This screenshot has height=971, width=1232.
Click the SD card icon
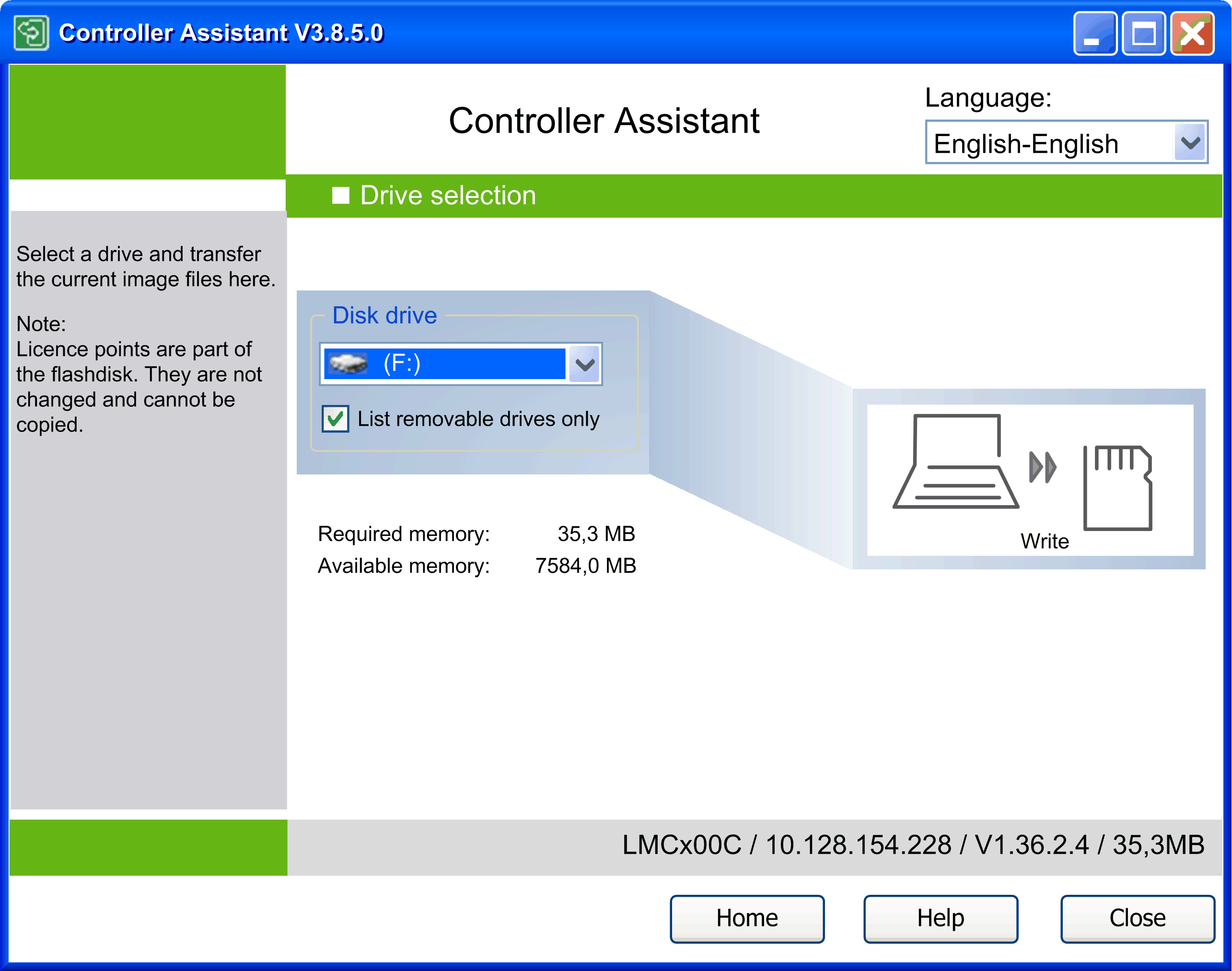[1117, 488]
